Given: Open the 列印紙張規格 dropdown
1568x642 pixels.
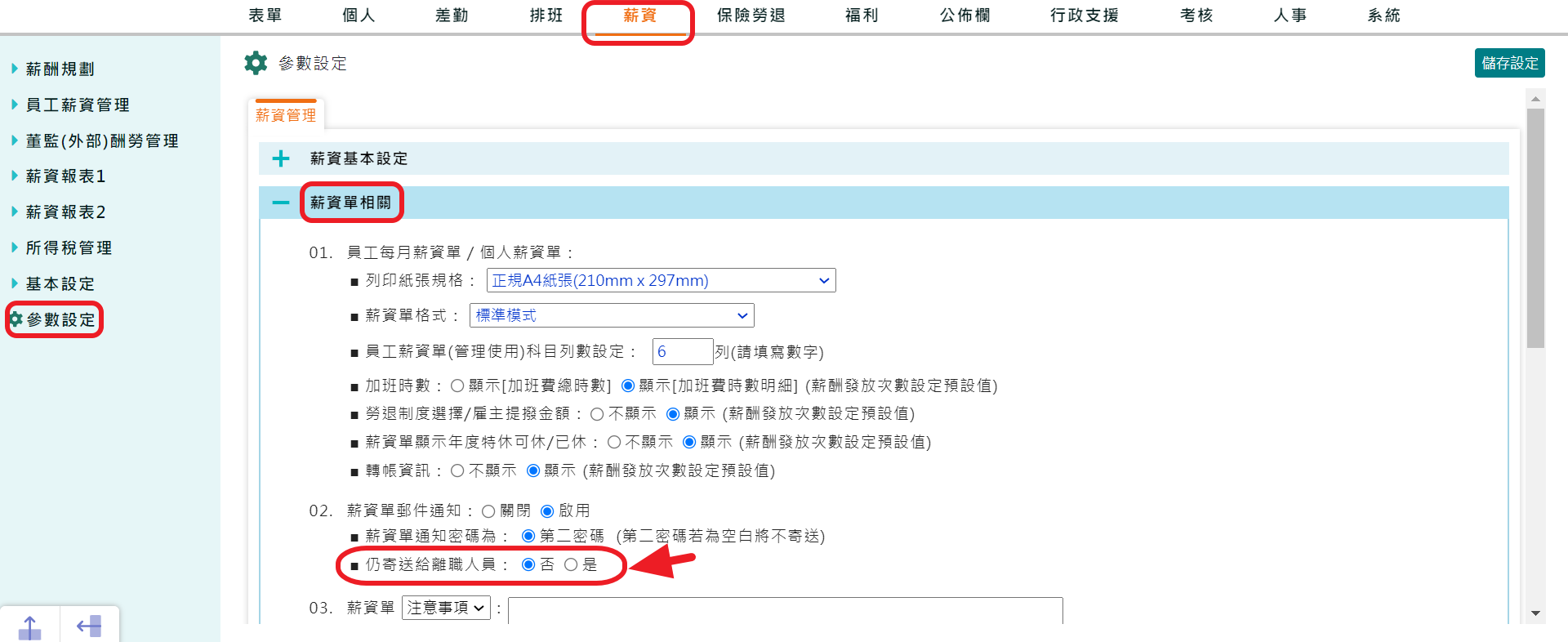Looking at the screenshot, I should tap(661, 280).
